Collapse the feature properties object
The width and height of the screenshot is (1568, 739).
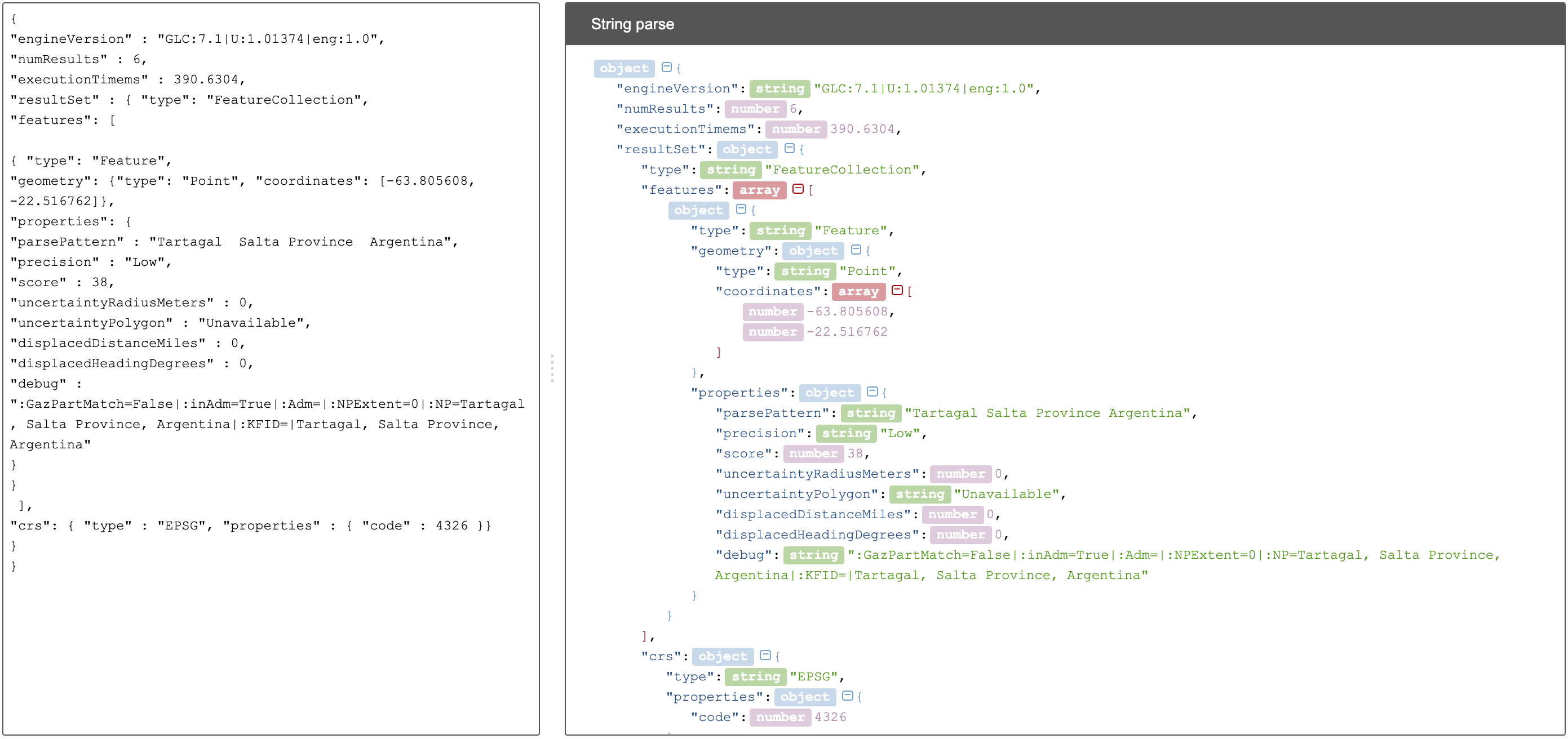pyautogui.click(x=872, y=391)
